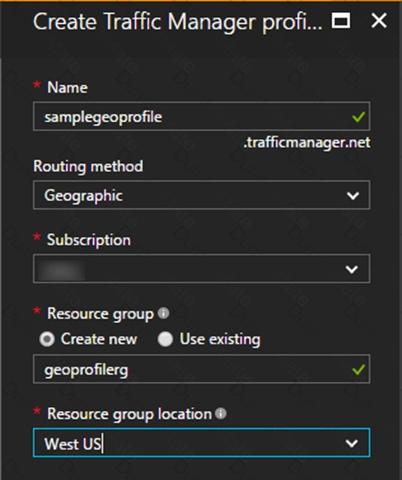Click the samplegeoprofile Name input field
This screenshot has height=480, width=402.
(201, 116)
